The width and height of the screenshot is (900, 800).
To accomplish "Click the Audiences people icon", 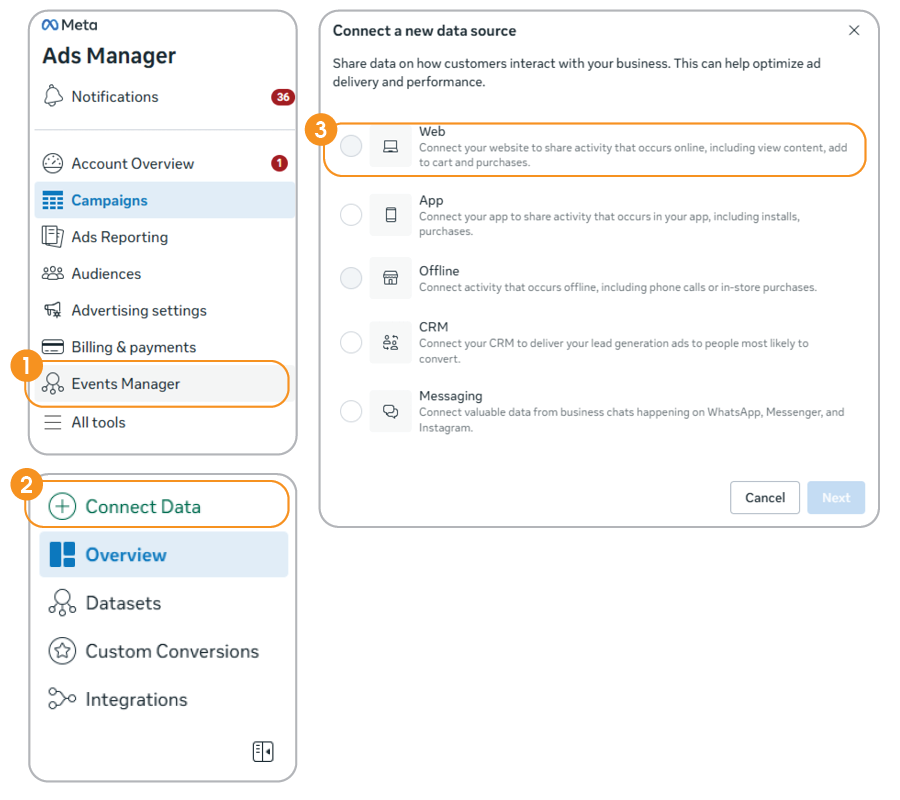I will (x=53, y=274).
